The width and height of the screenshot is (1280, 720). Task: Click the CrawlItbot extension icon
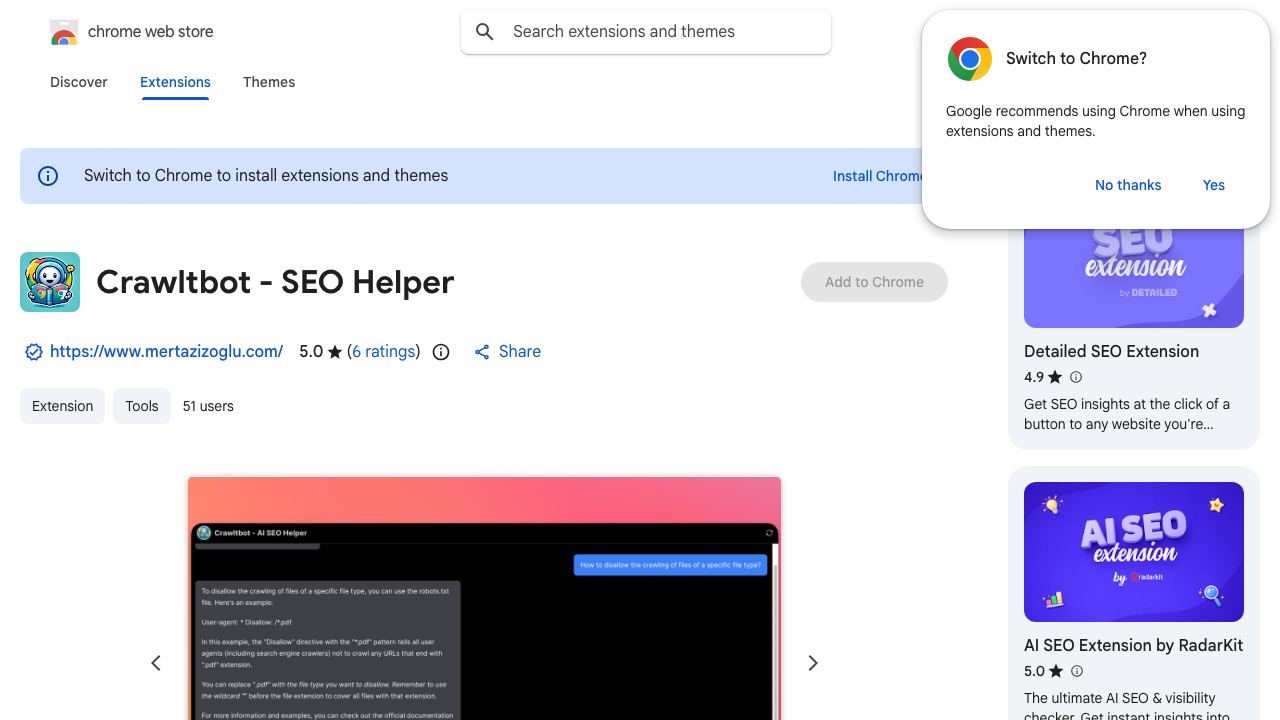tap(50, 282)
